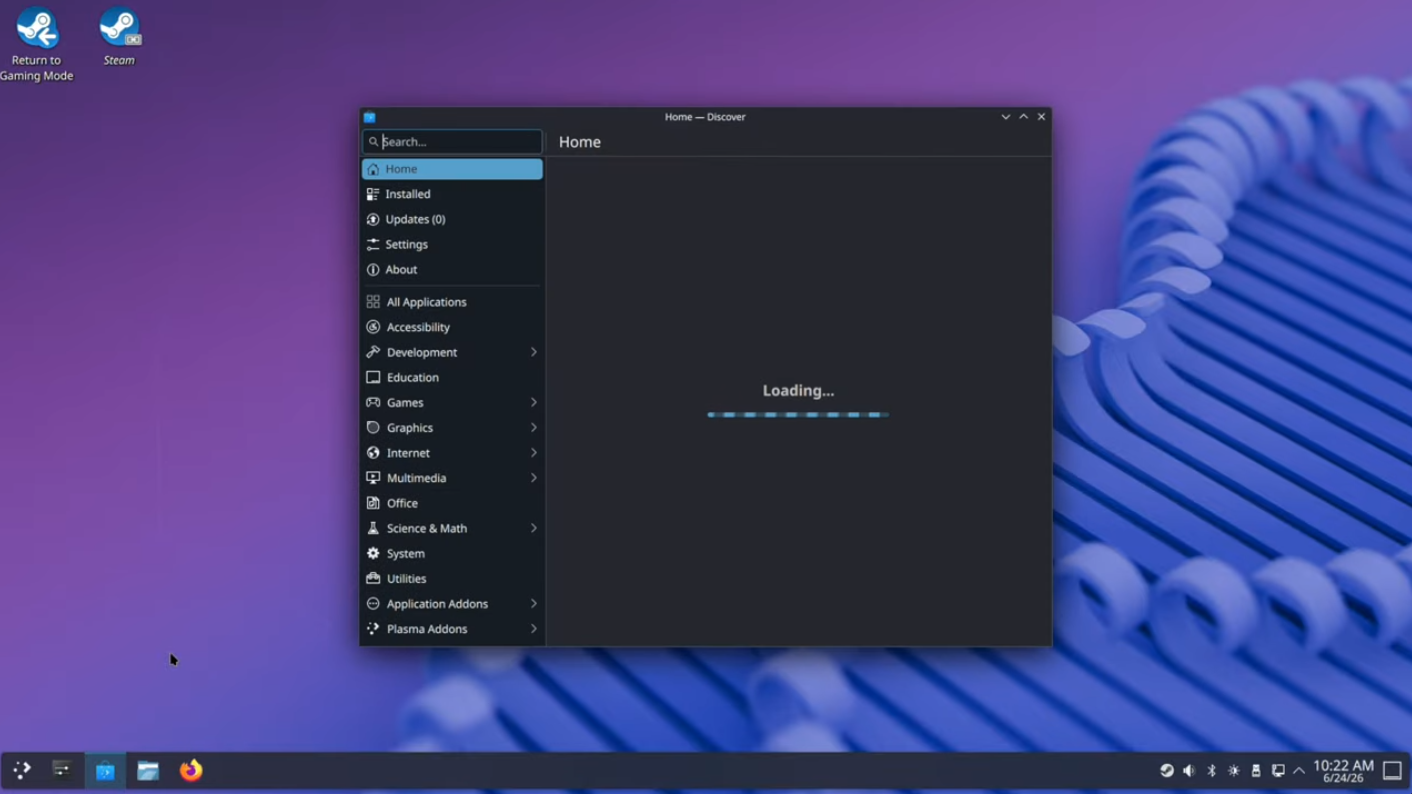Image resolution: width=1412 pixels, height=794 pixels.
Task: Show the About page
Action: 452,269
